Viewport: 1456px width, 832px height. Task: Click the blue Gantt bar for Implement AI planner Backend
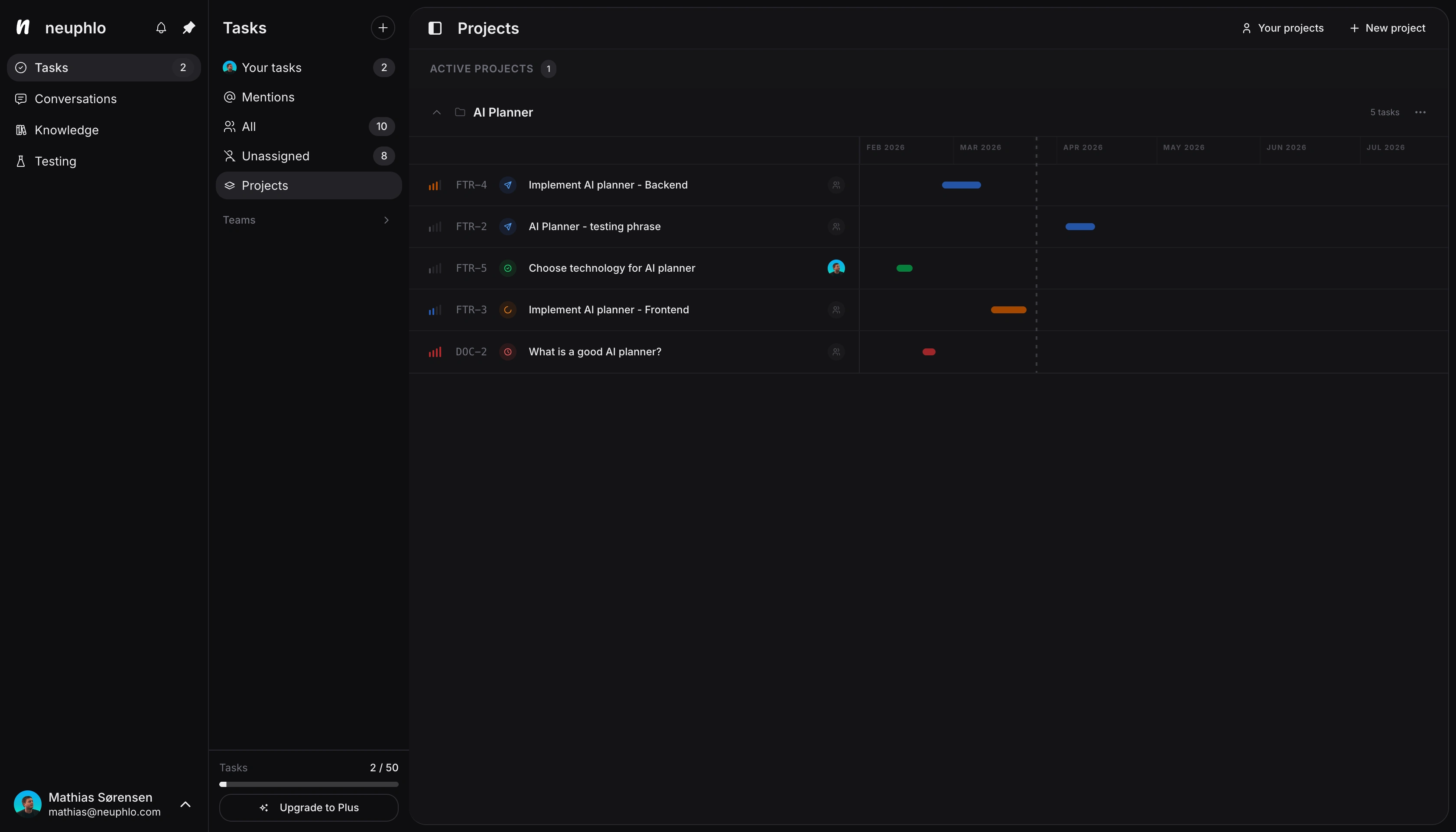pyautogui.click(x=962, y=185)
